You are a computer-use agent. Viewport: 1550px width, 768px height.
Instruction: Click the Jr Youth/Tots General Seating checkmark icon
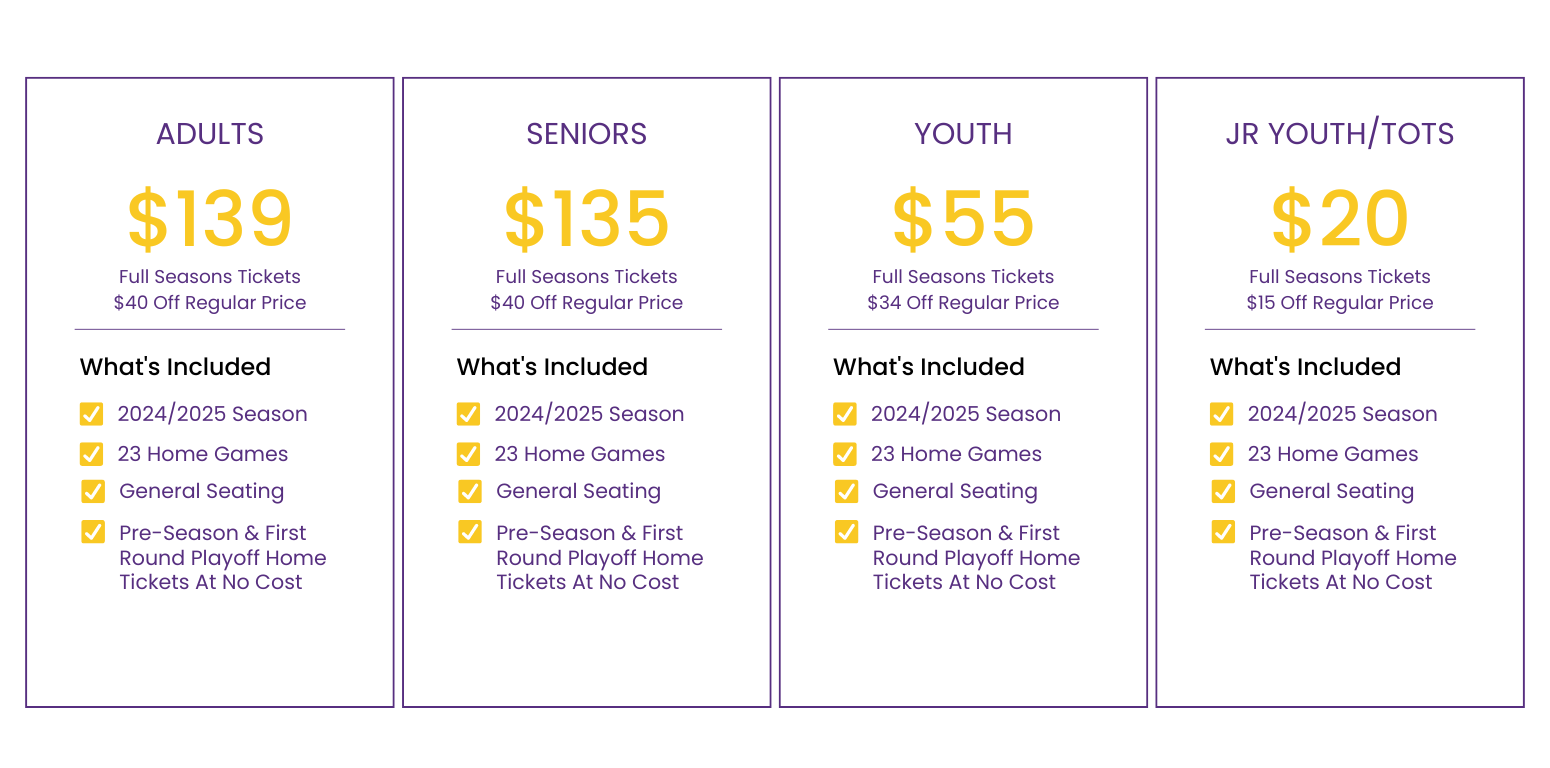tap(1223, 491)
